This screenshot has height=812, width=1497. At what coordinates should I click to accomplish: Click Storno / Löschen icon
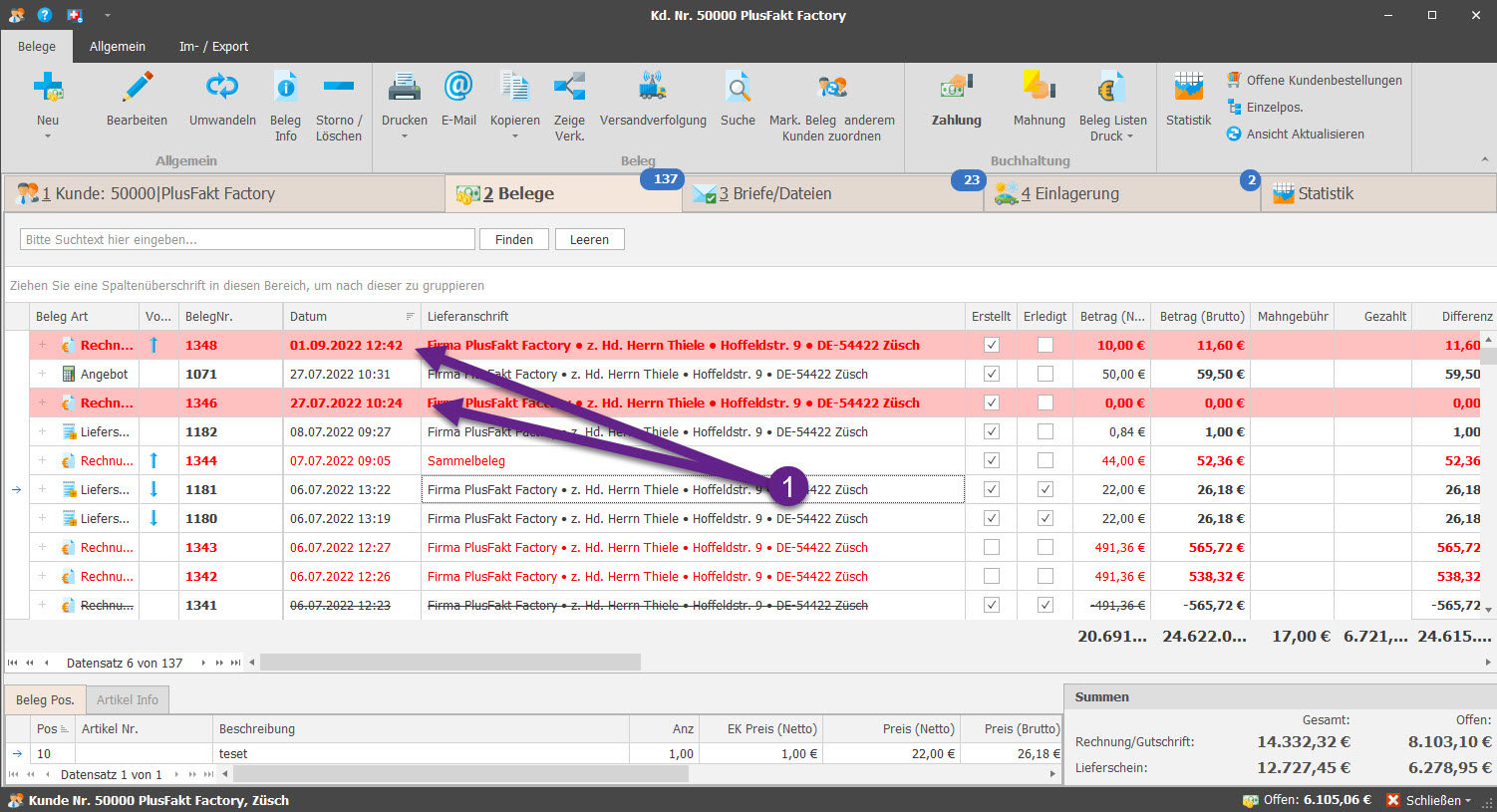click(339, 88)
